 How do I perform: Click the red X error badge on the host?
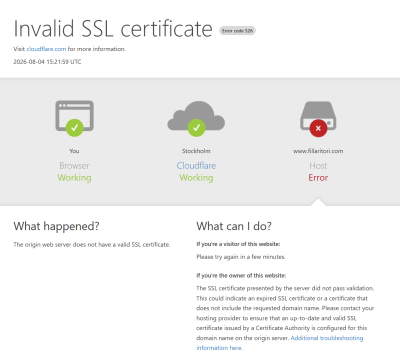[318, 128]
